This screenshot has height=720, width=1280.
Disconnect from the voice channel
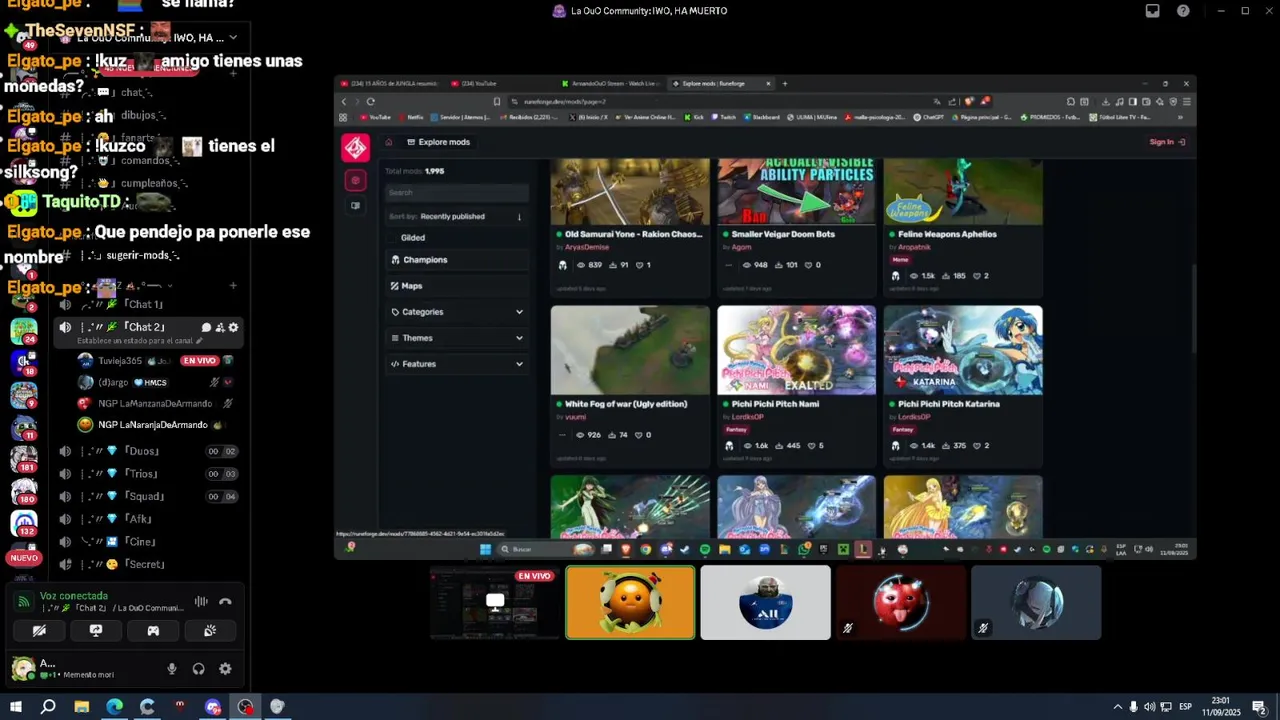(225, 602)
